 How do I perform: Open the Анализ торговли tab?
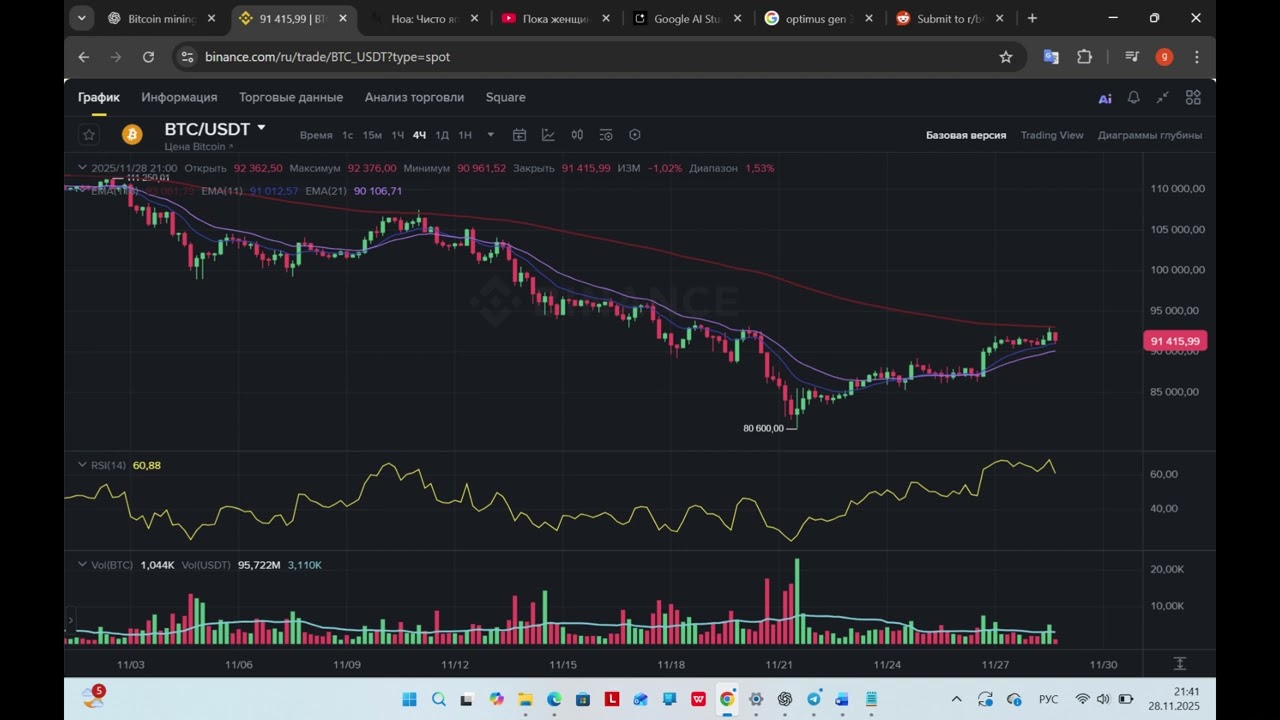tap(414, 97)
